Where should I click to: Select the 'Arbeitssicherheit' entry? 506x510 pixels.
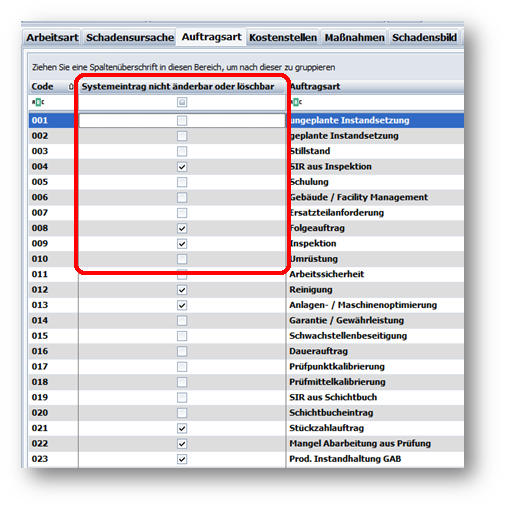375,274
